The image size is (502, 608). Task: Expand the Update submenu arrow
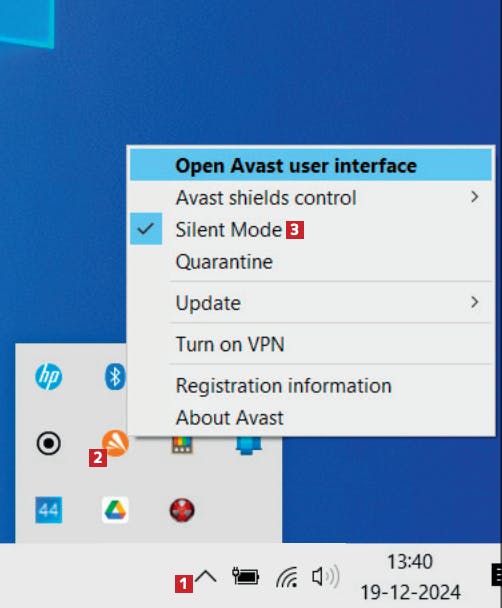pos(475,302)
